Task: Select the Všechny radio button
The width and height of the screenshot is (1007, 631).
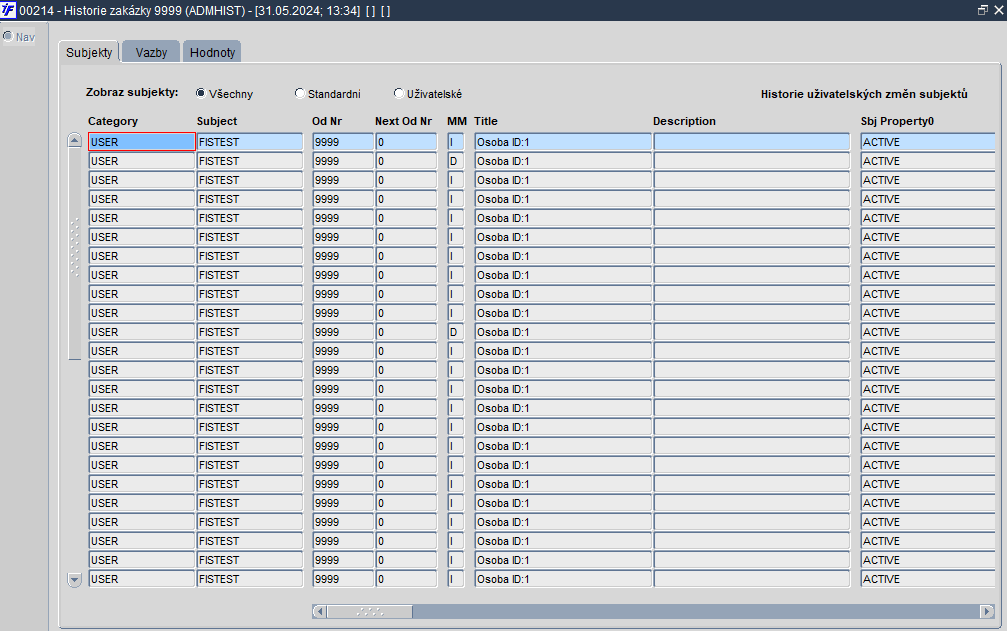Action: [x=200, y=93]
